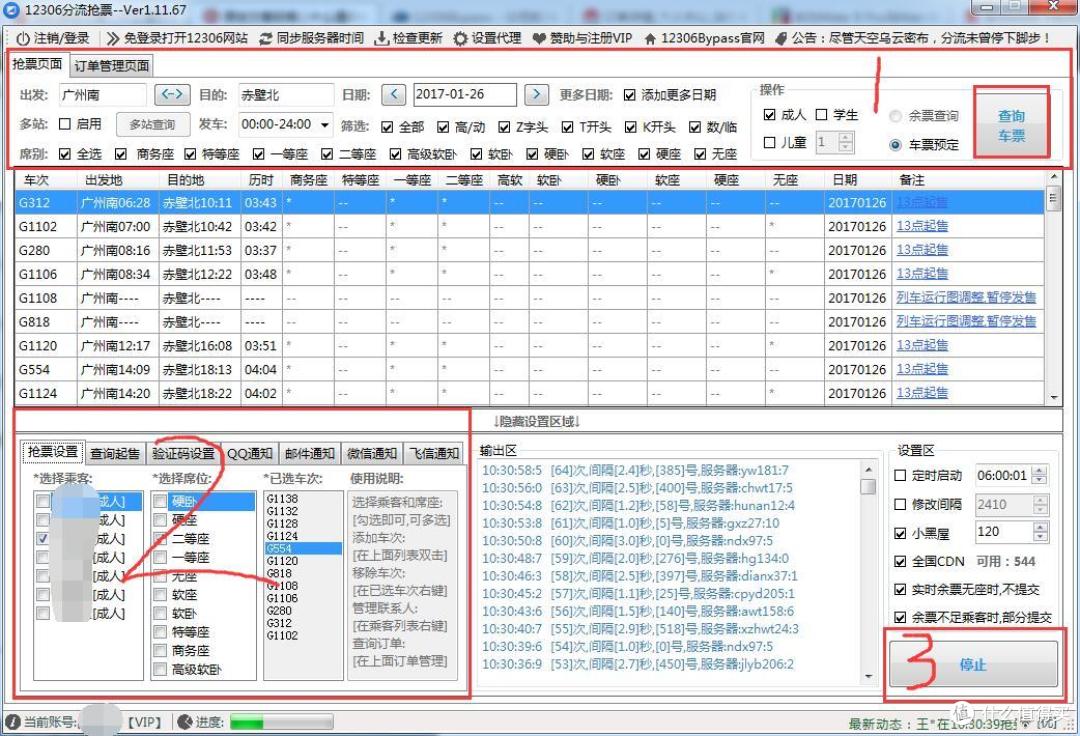Click the app logo in title bar

coord(11,10)
